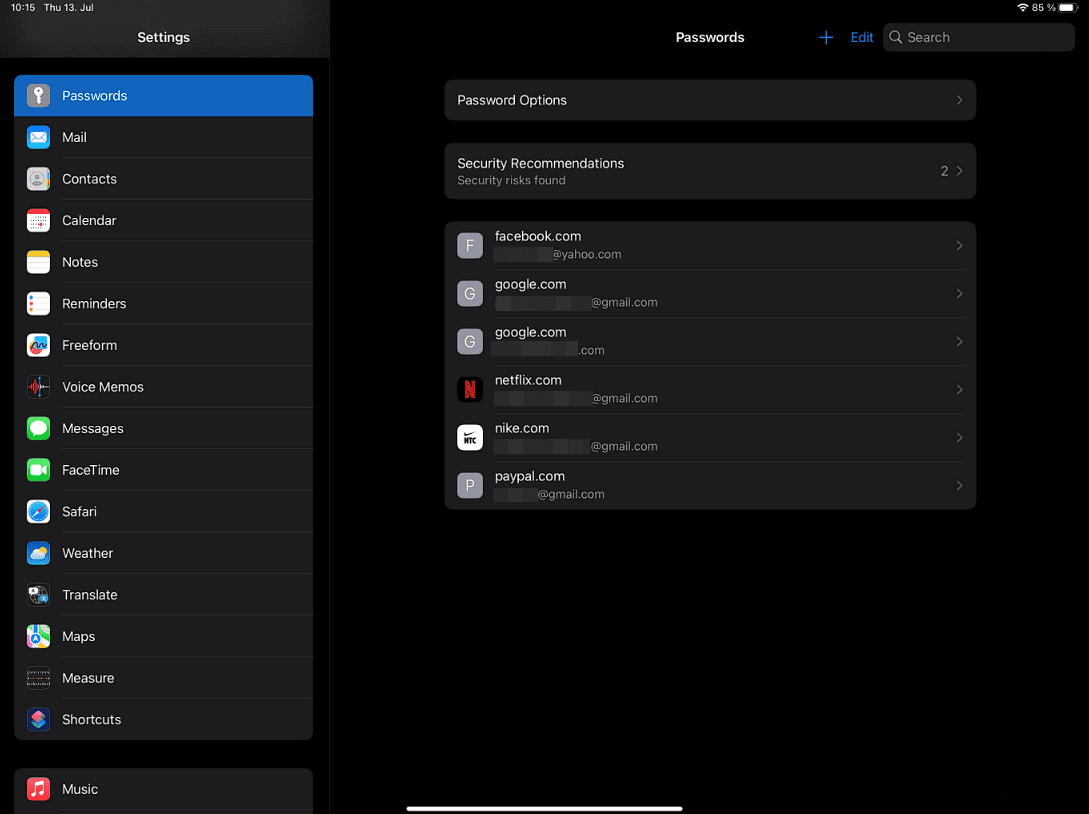Open the Weather cloud icon
Screen dimensions: 1089x814
point(38,554)
